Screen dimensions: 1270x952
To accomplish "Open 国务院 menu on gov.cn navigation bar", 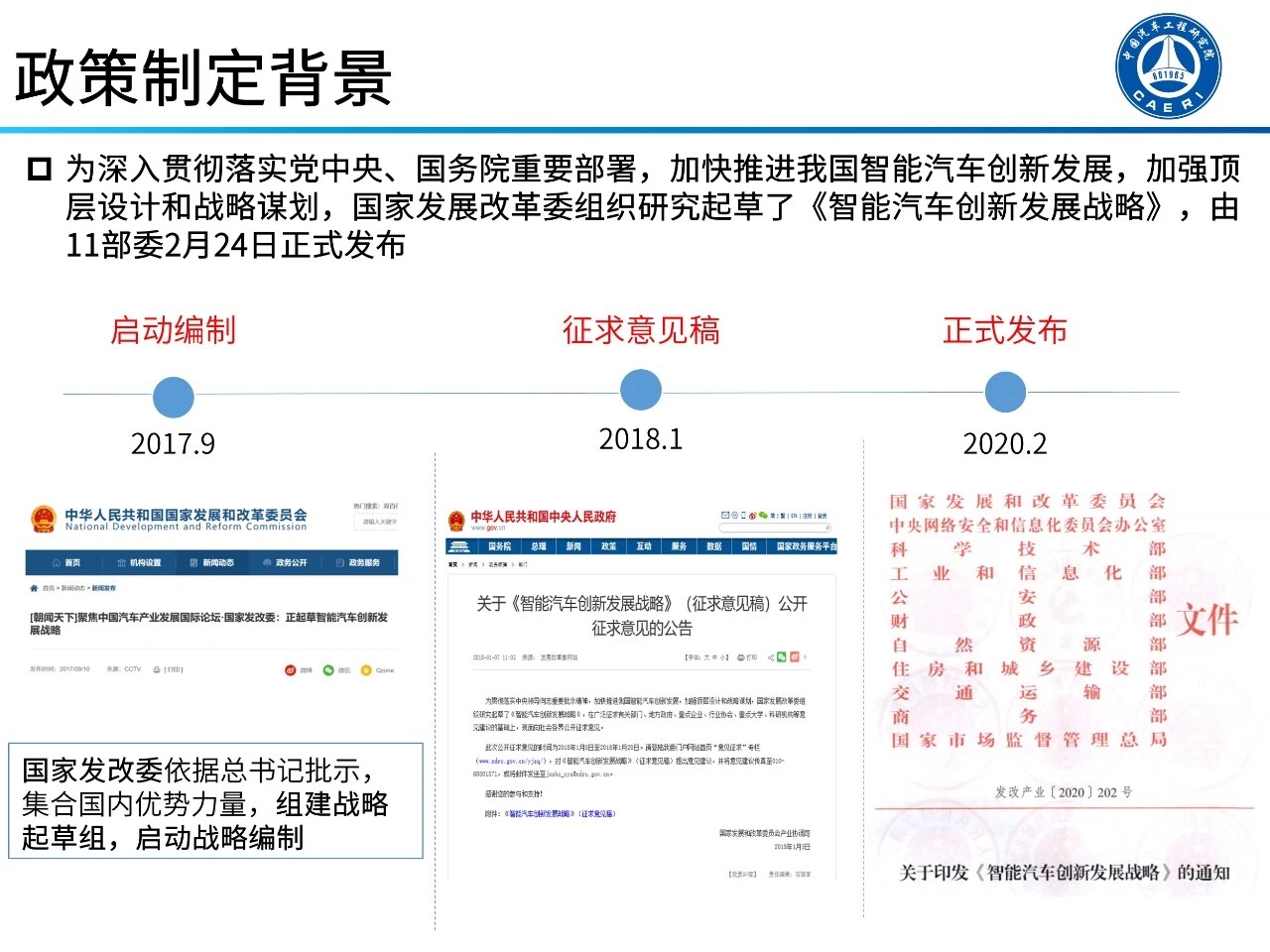I will [x=499, y=546].
